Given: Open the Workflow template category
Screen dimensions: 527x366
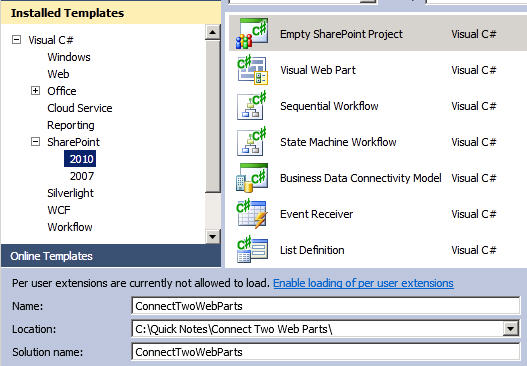Looking at the screenshot, I should (x=70, y=227).
